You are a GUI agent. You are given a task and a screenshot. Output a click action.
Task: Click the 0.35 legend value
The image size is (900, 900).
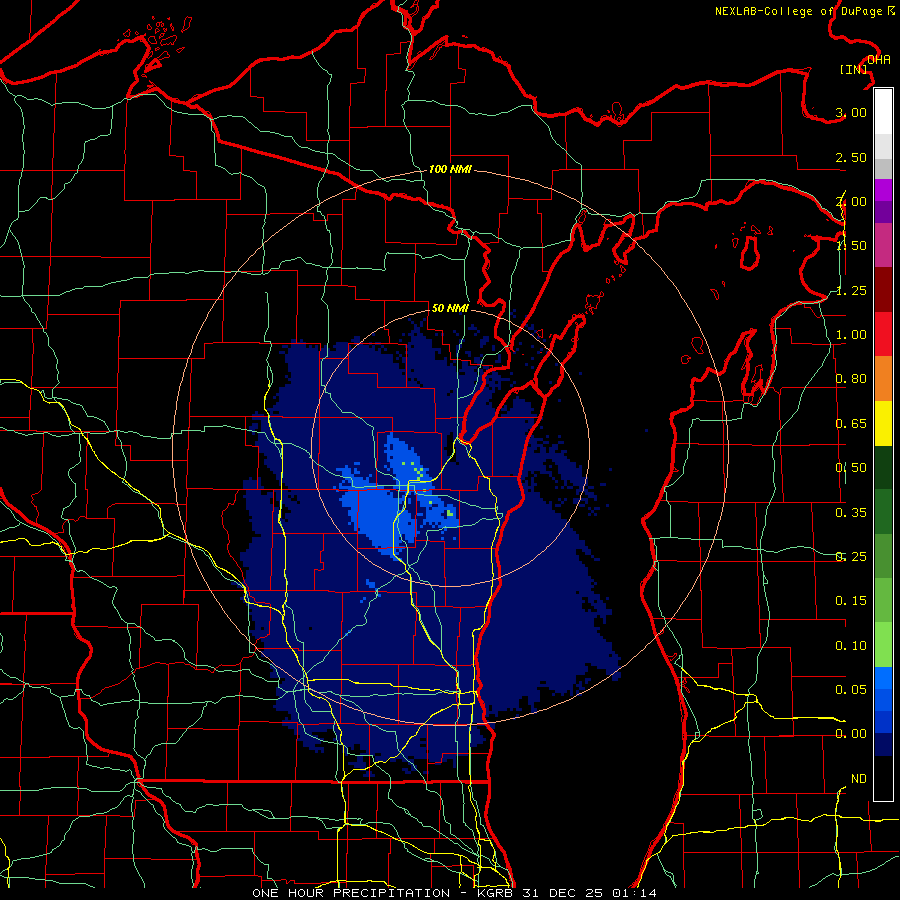click(x=851, y=513)
